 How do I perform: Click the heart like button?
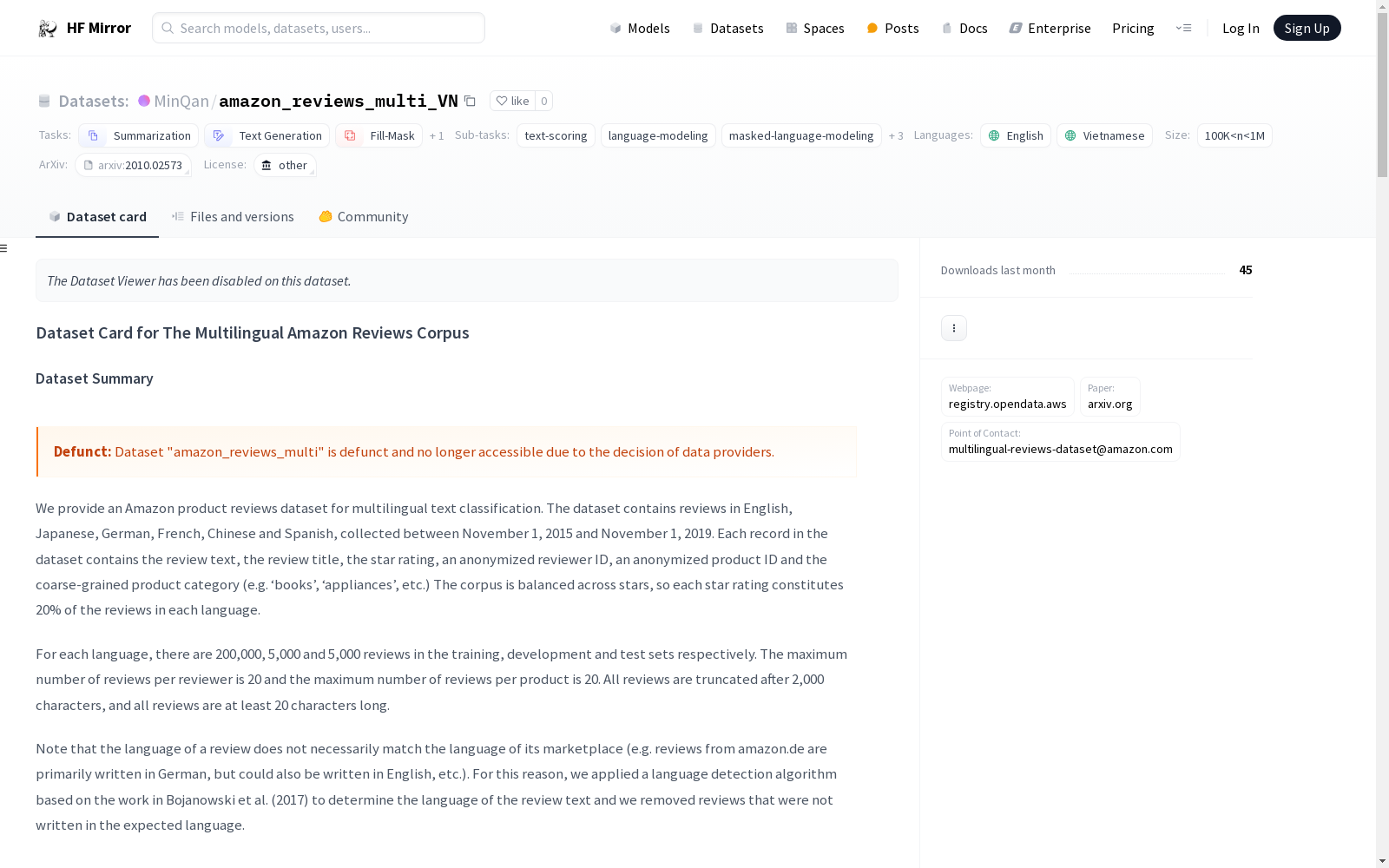pyautogui.click(x=512, y=101)
